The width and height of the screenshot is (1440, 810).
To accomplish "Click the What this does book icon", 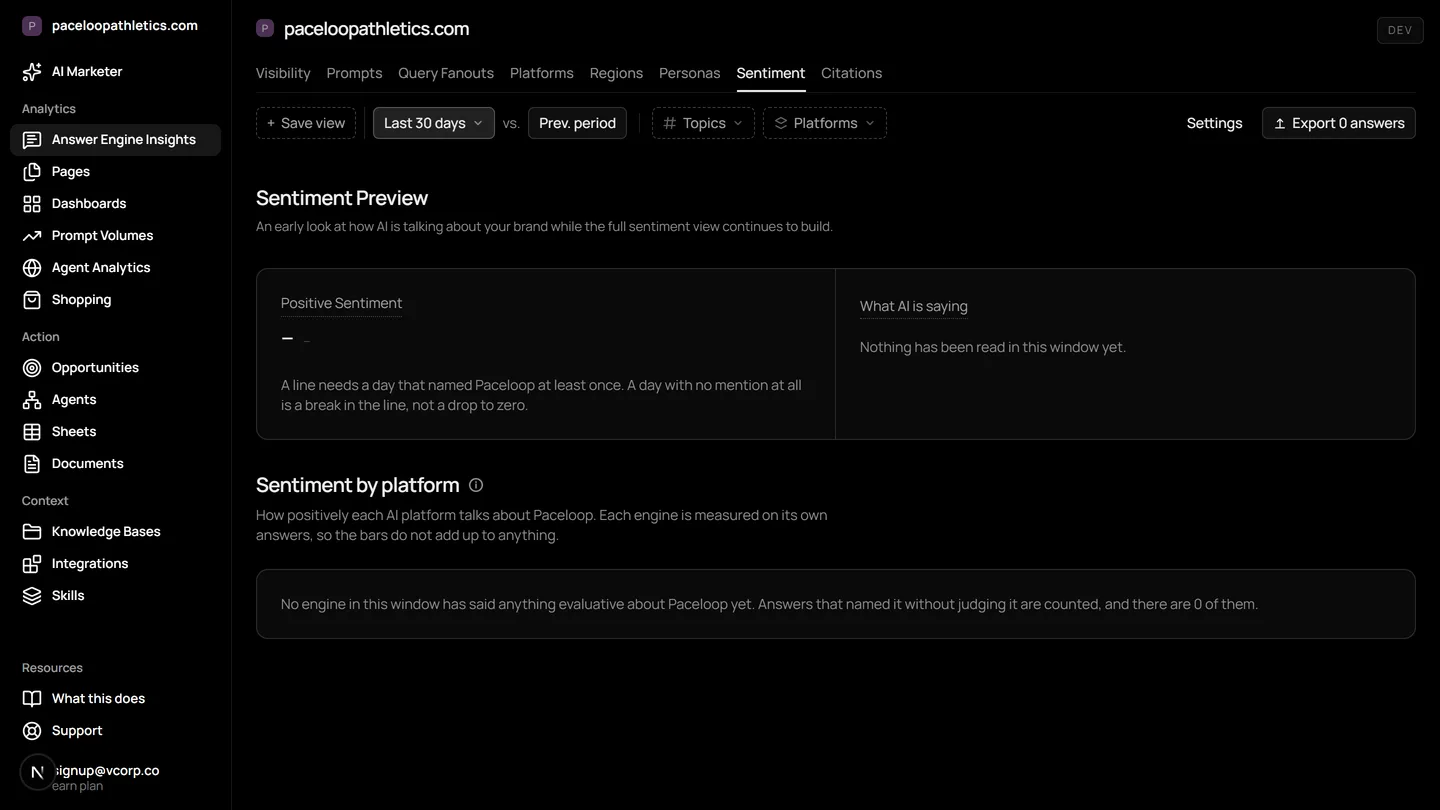I will pyautogui.click(x=32, y=699).
